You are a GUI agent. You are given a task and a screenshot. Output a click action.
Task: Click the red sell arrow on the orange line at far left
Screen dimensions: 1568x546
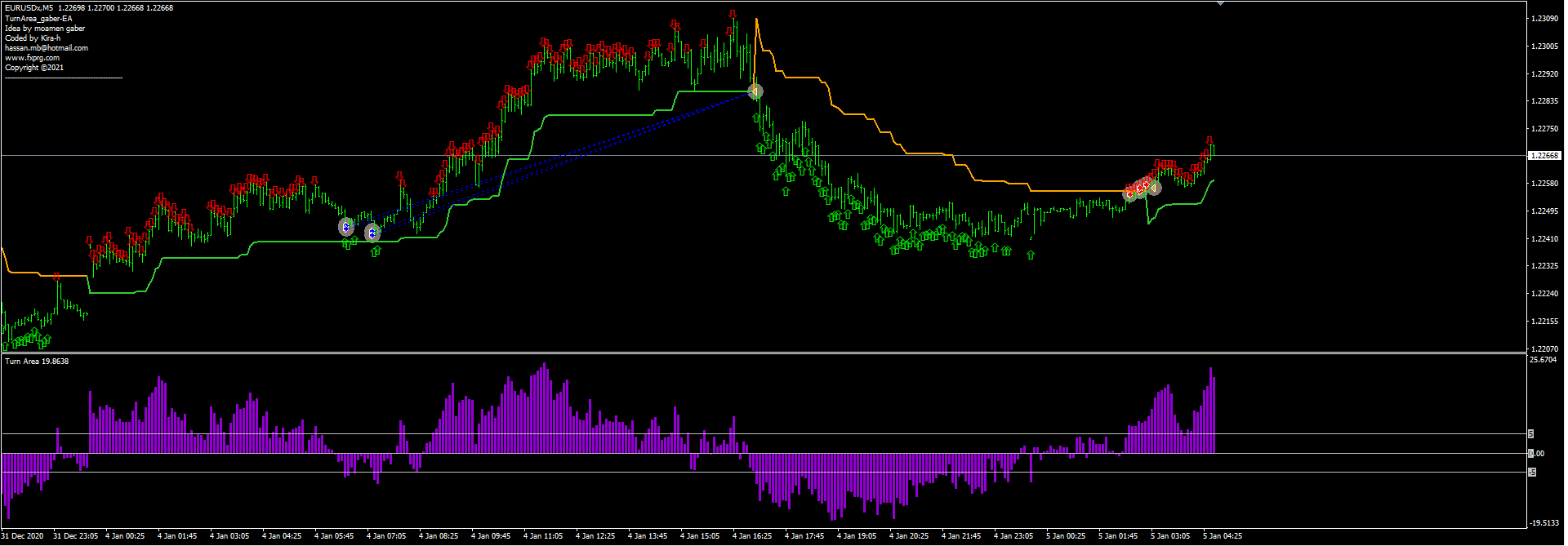tap(56, 277)
